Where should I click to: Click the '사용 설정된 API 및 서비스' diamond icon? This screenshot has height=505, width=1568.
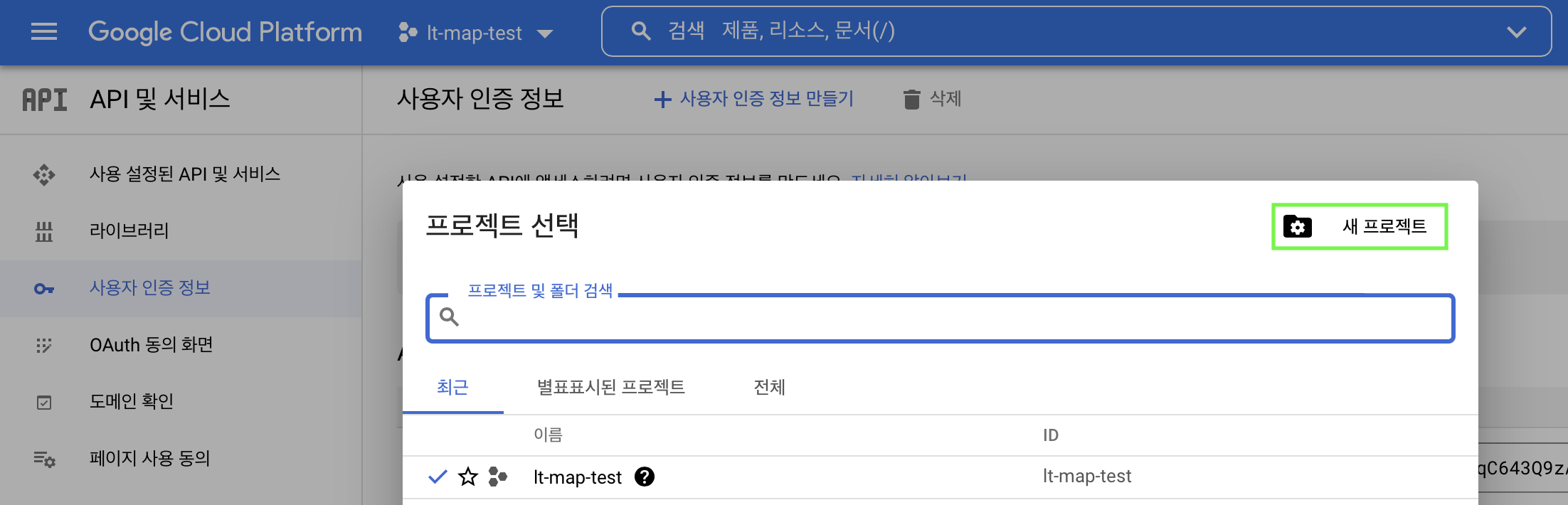pos(44,175)
